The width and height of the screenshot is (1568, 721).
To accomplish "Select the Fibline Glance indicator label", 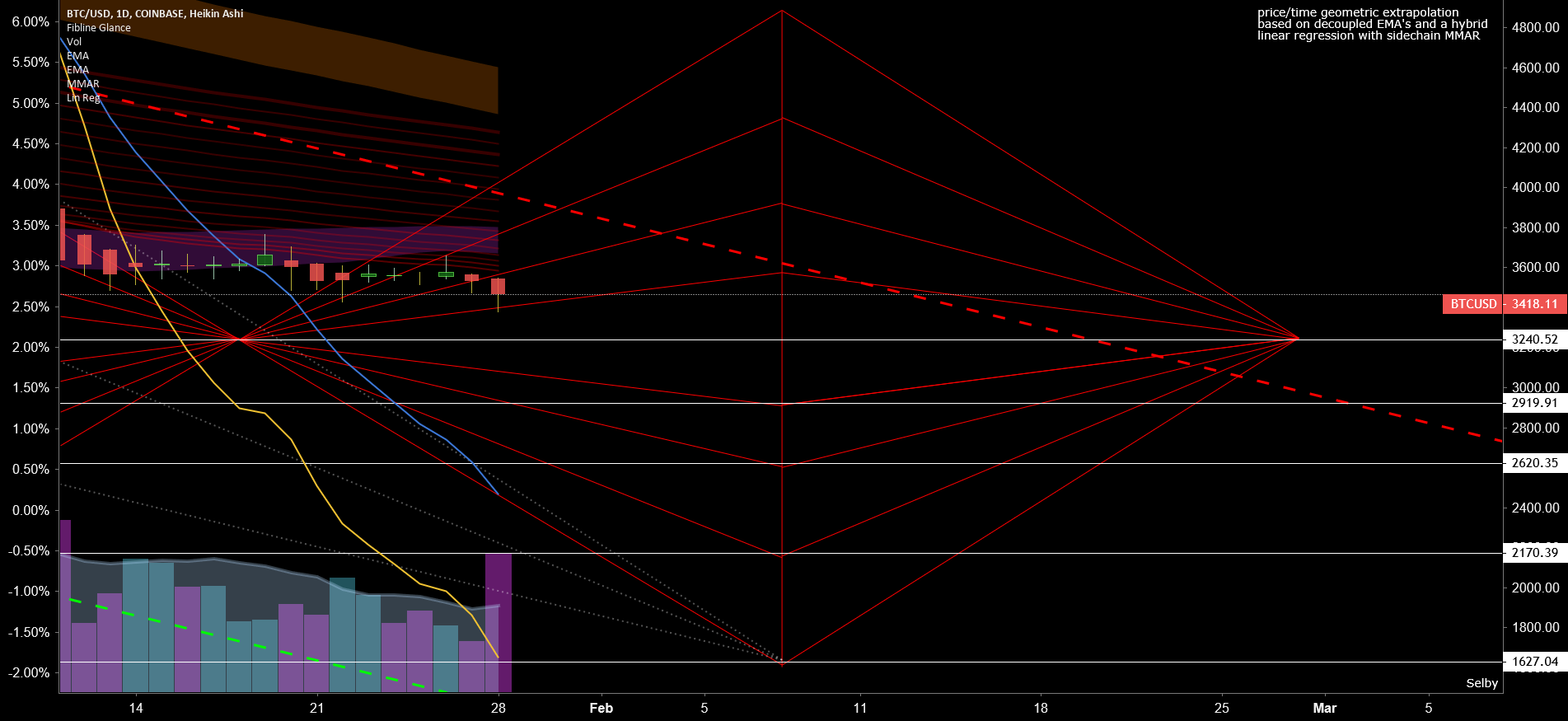I will [x=98, y=27].
